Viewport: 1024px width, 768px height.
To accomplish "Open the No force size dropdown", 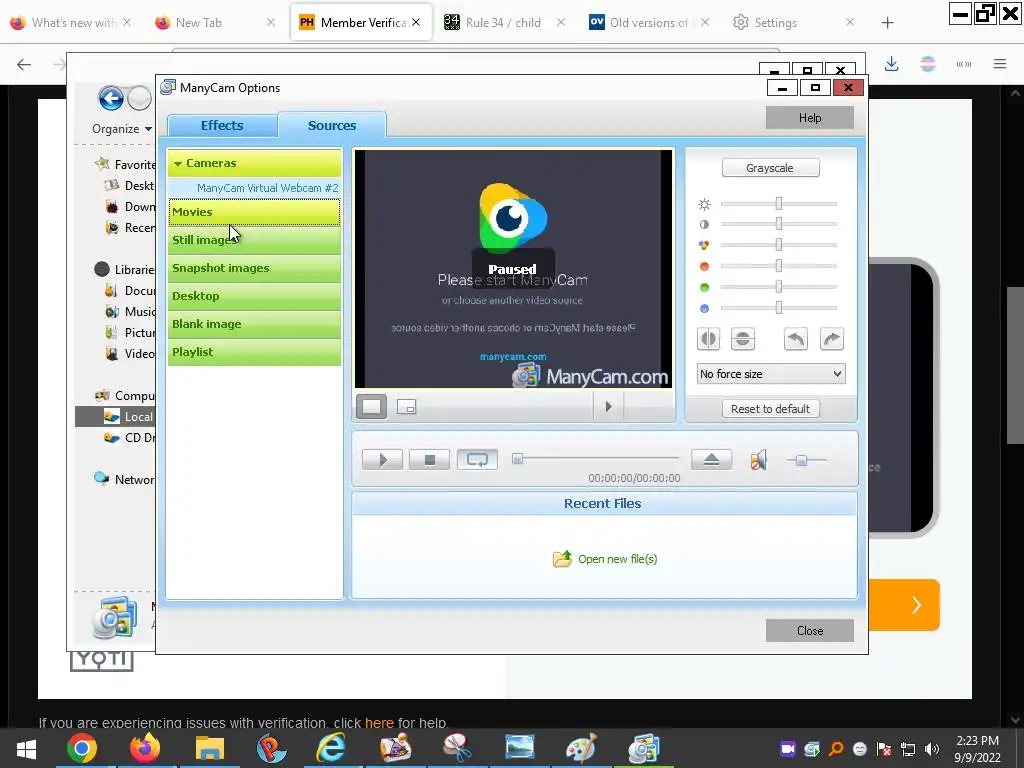I will point(771,374).
